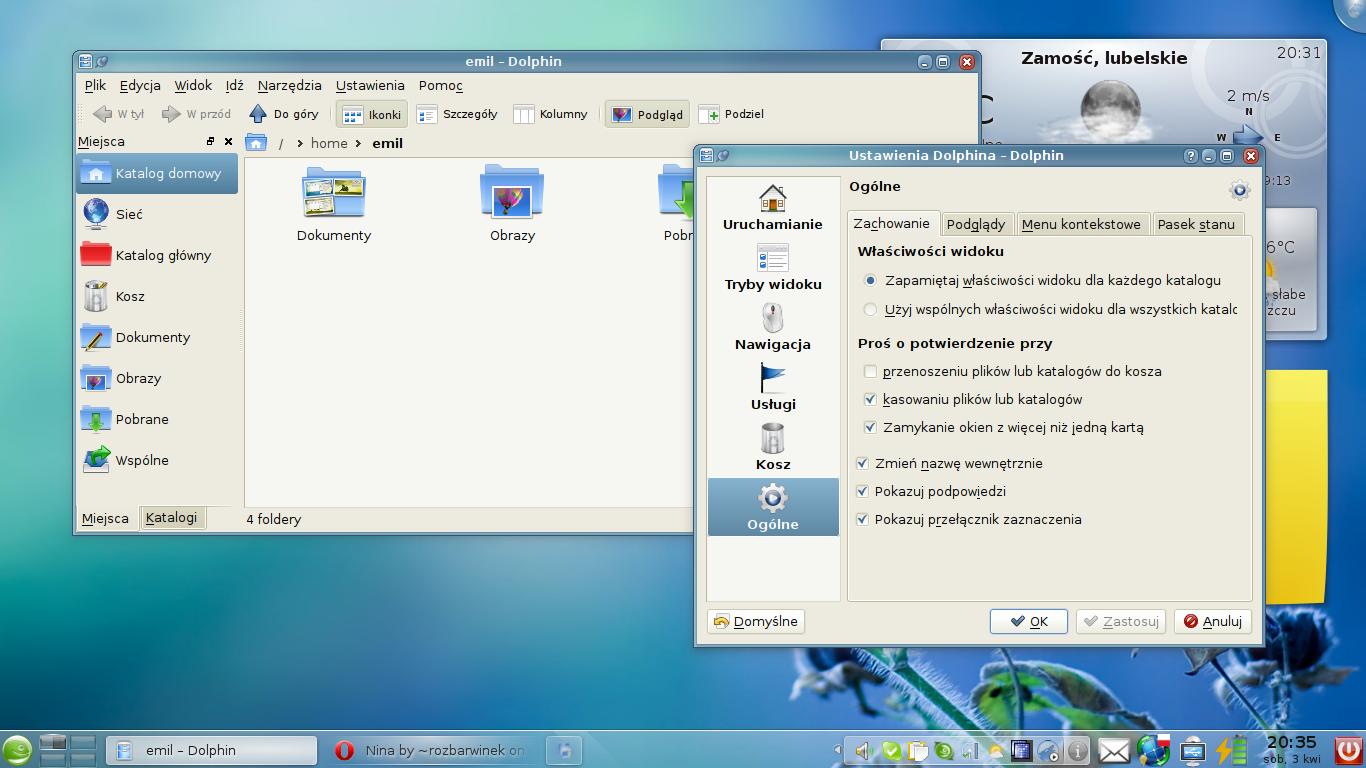Click the help question-mark button in dialog title bar
The image size is (1366, 768).
1190,156
